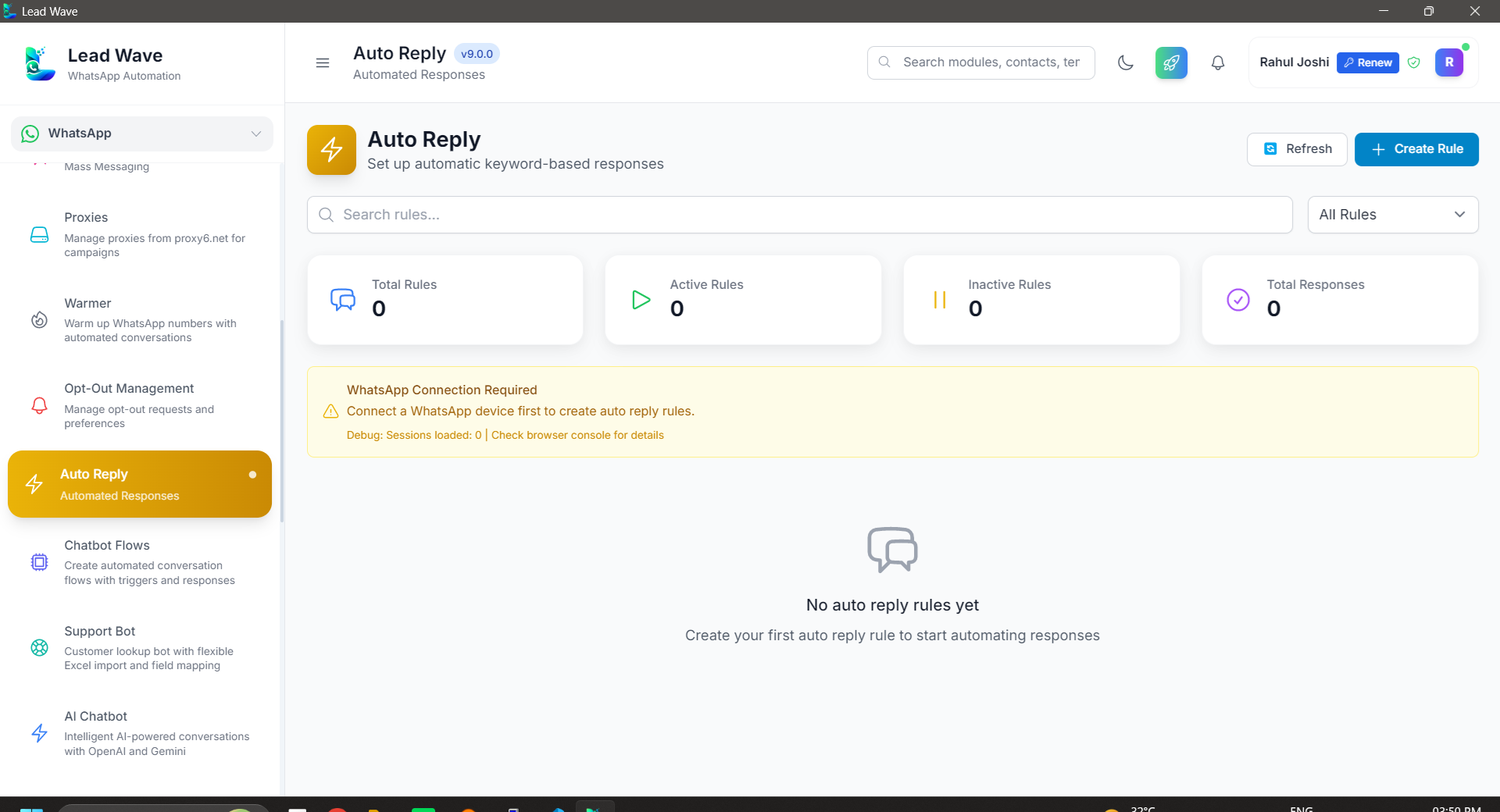1500x812 pixels.
Task: Open Proxies from the sidebar
Action: [141, 234]
